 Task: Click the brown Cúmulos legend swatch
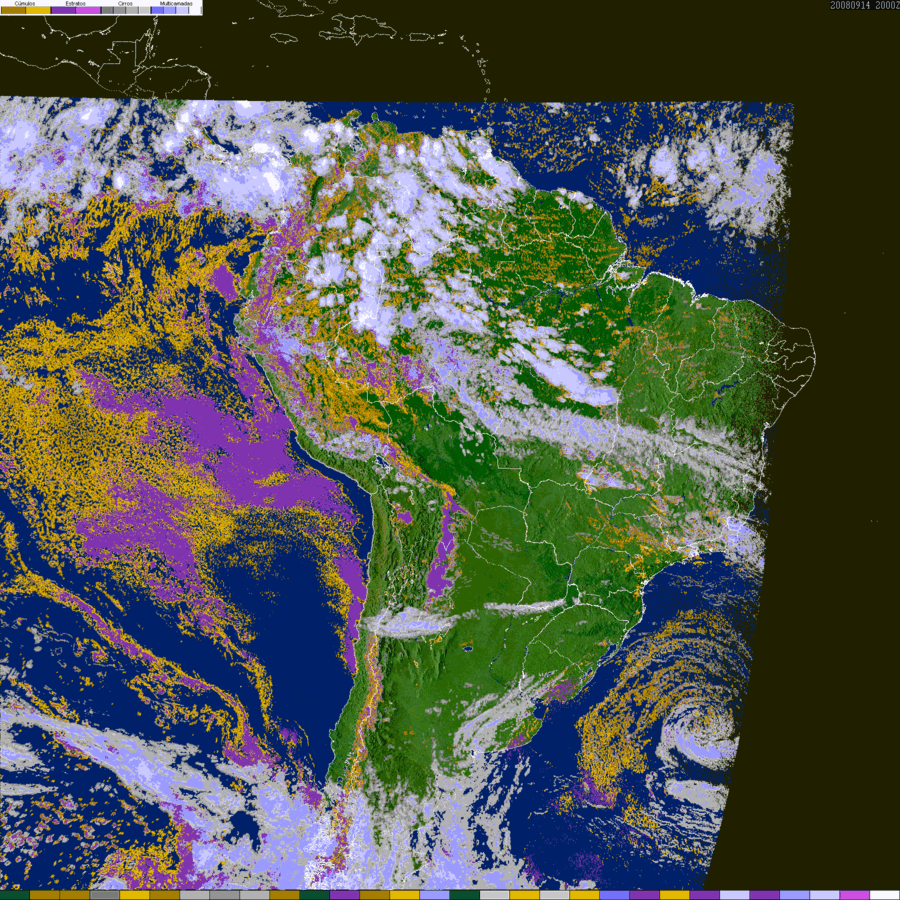click(13, 10)
